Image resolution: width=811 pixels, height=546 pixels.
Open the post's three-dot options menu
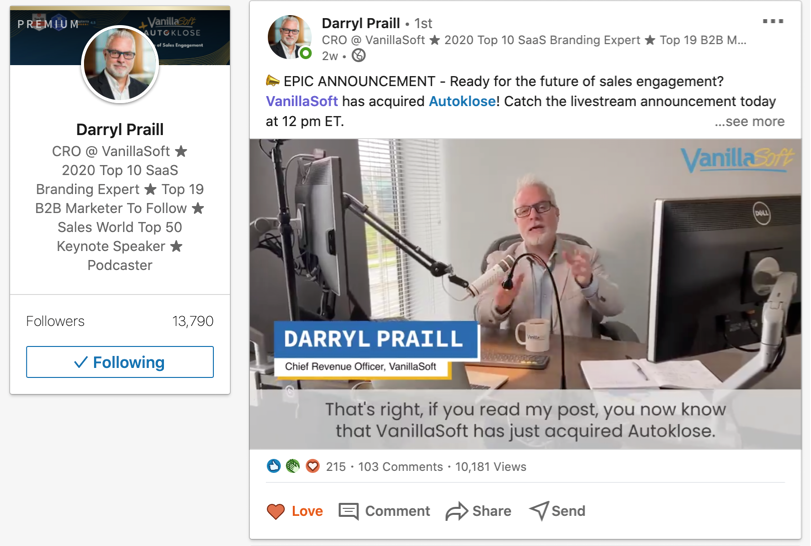(773, 21)
